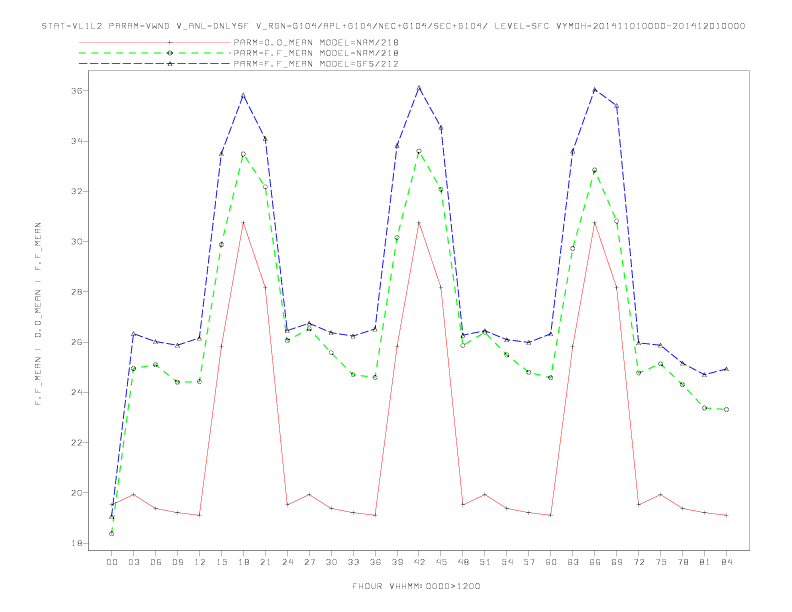792x612 pixels.
Task: Click x-axis tick label 75
Action: tap(661, 562)
